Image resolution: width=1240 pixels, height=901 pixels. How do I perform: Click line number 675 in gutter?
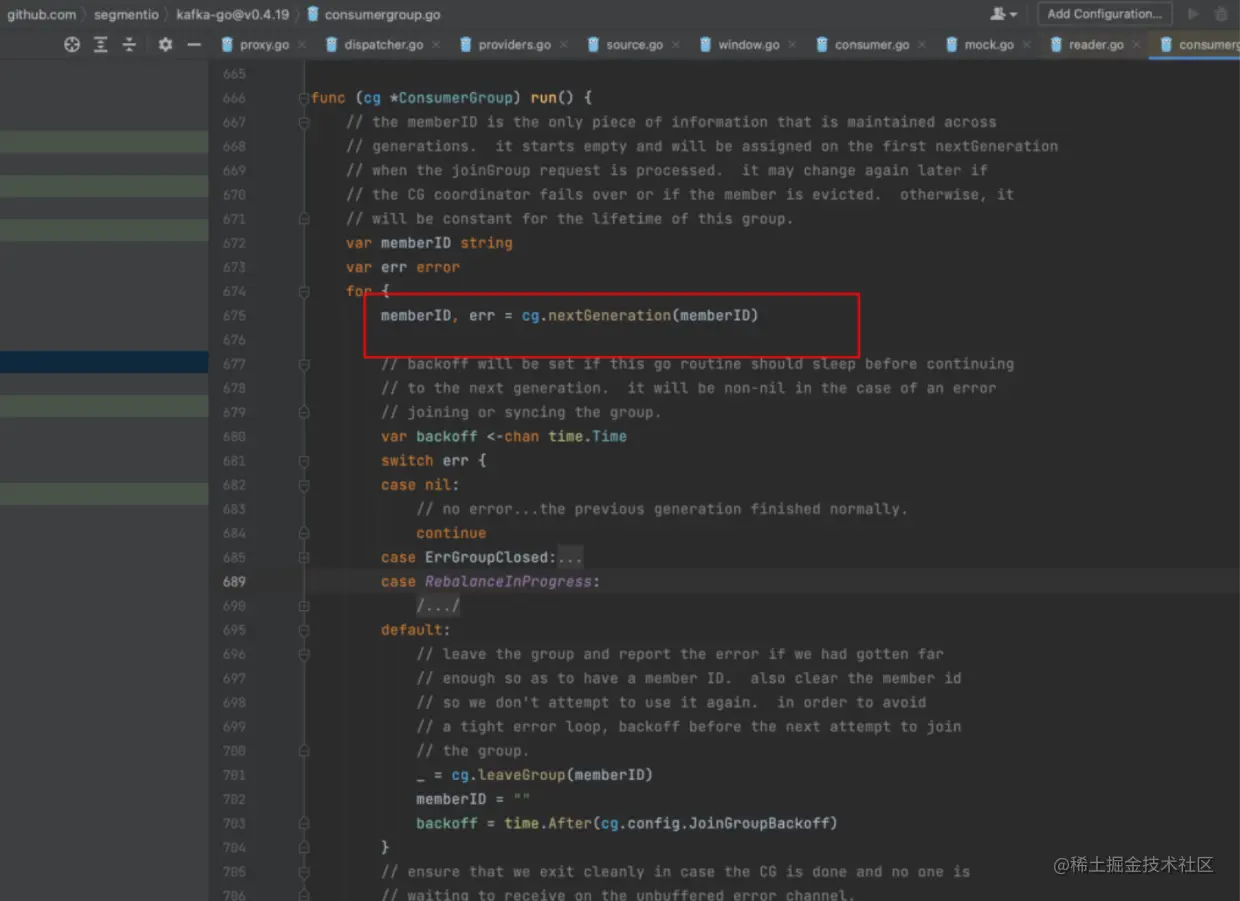pos(234,316)
